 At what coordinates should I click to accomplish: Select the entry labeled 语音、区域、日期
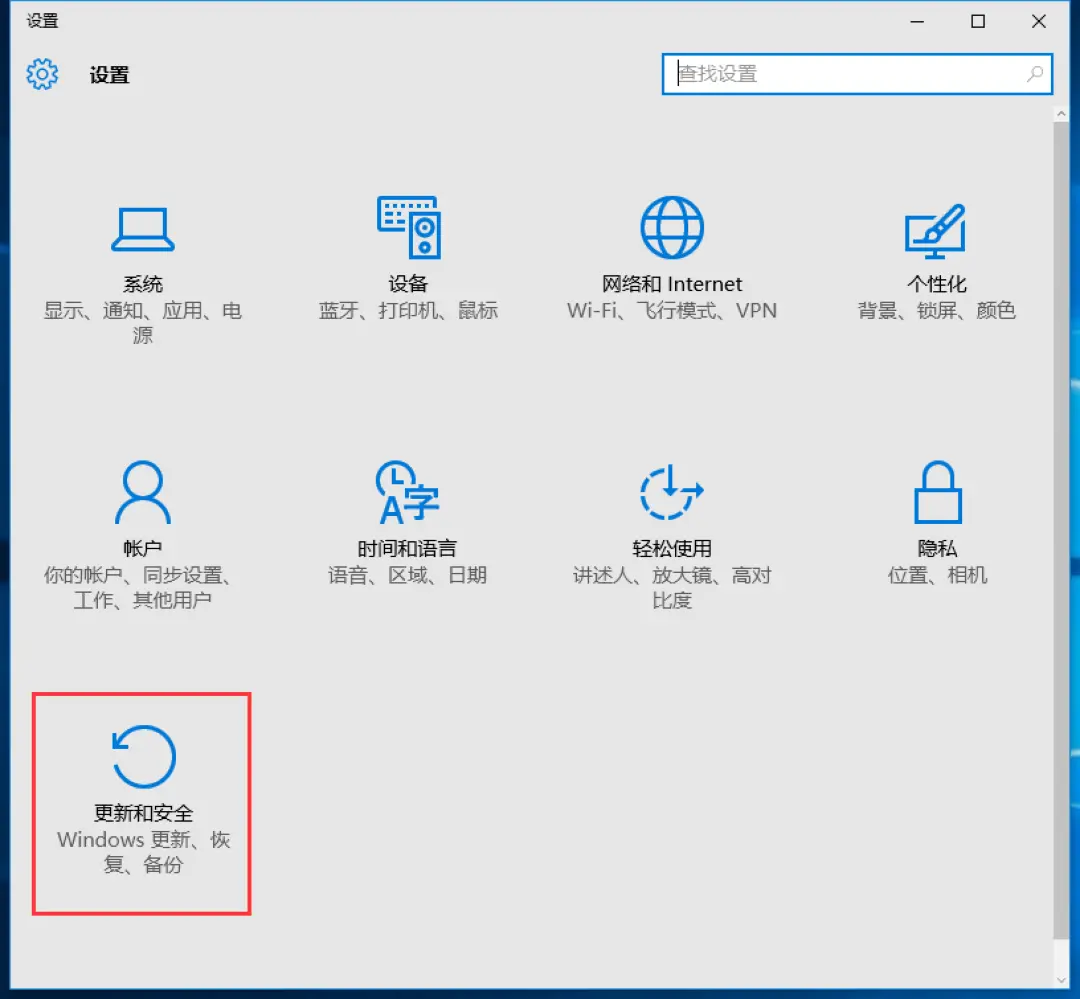point(408,576)
